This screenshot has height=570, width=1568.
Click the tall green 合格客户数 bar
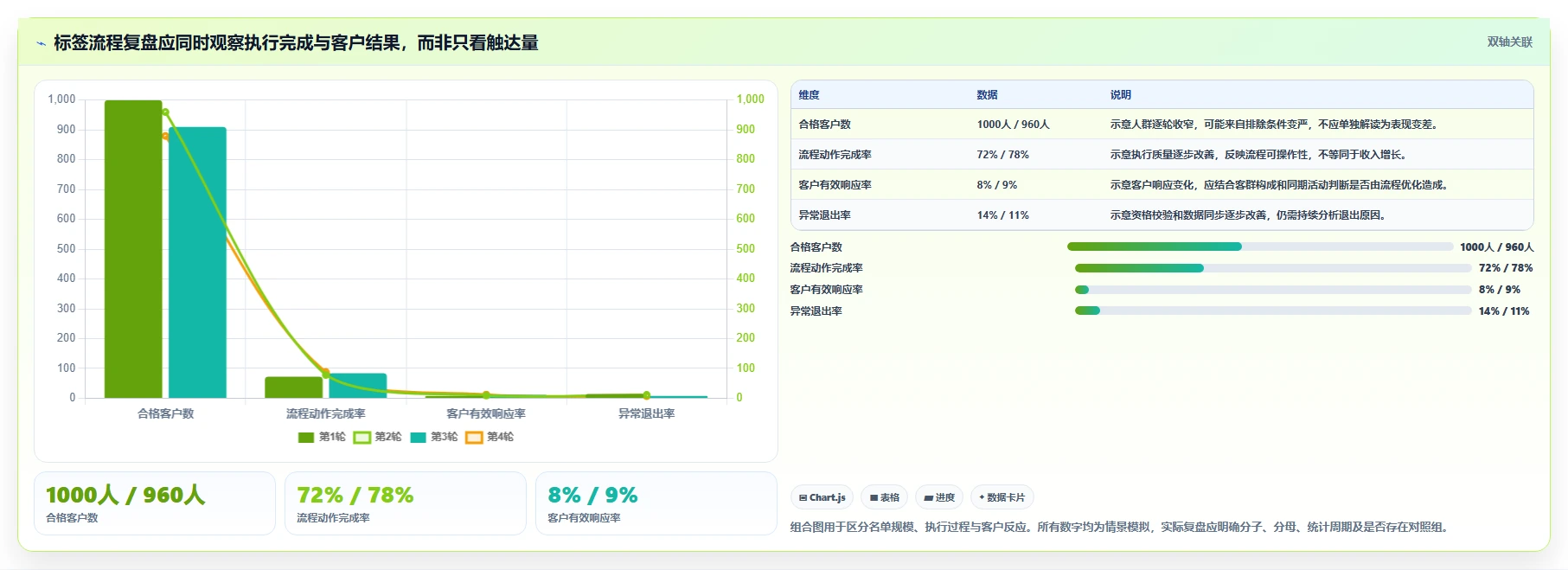[133, 249]
